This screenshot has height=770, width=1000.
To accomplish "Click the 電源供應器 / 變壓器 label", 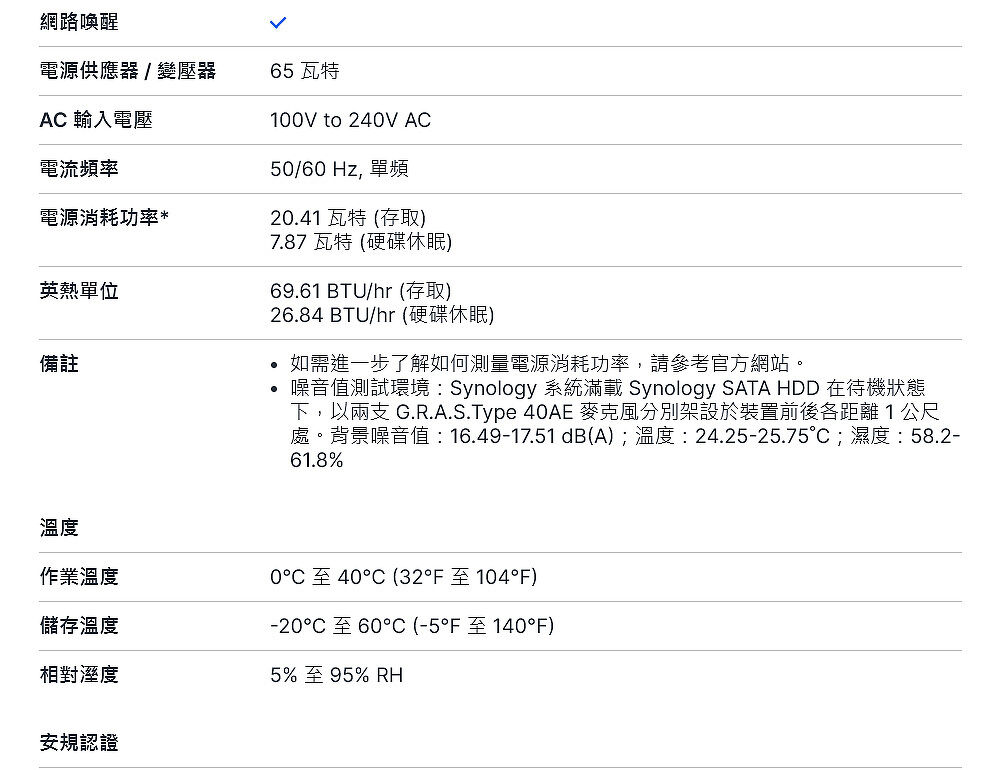I will [x=127, y=71].
